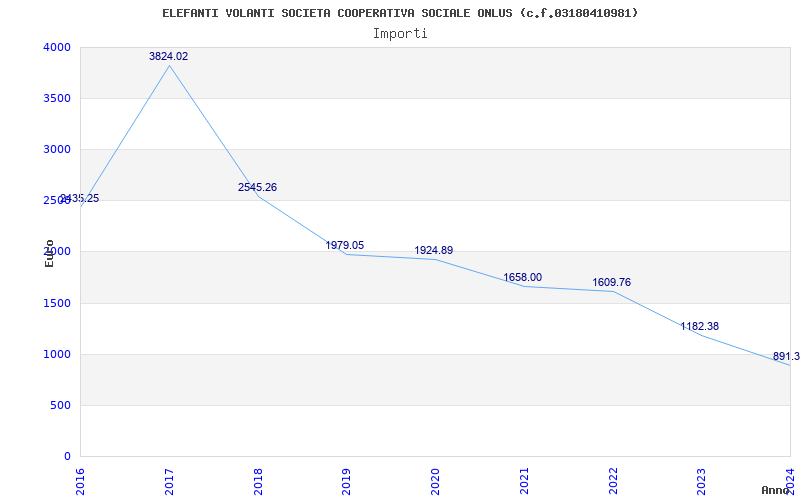Screen dimensions: 800x500
Task: Click the 1182.38 data label for 2023
Action: 699,327
